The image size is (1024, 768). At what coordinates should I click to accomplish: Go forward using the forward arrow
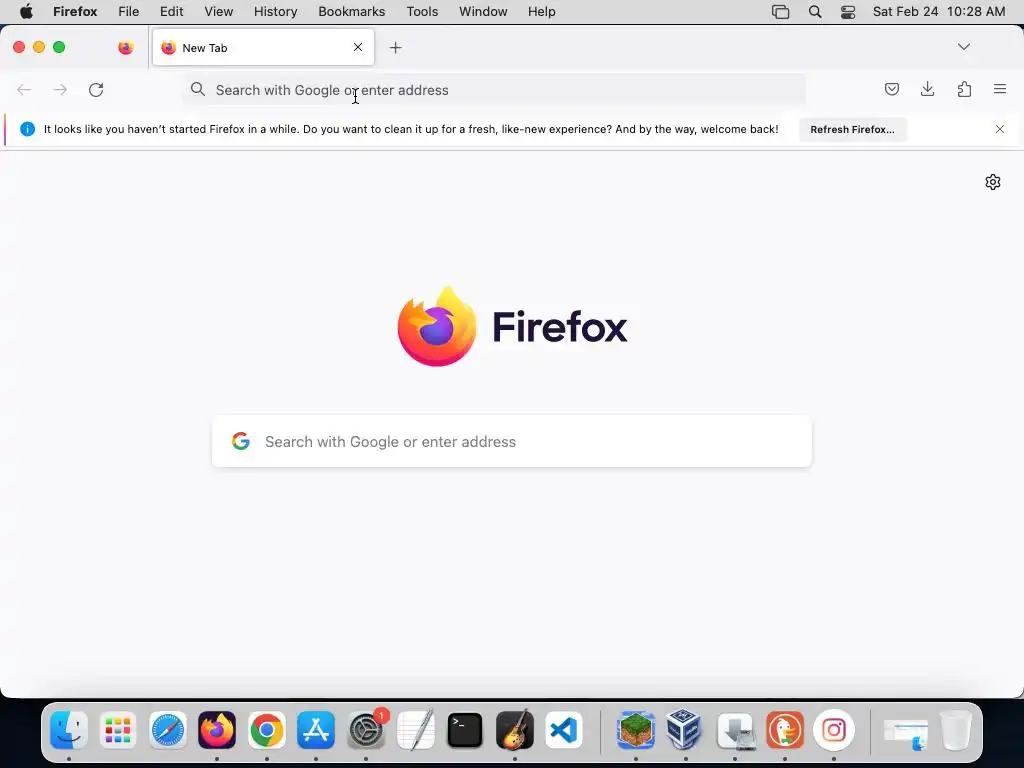point(60,89)
